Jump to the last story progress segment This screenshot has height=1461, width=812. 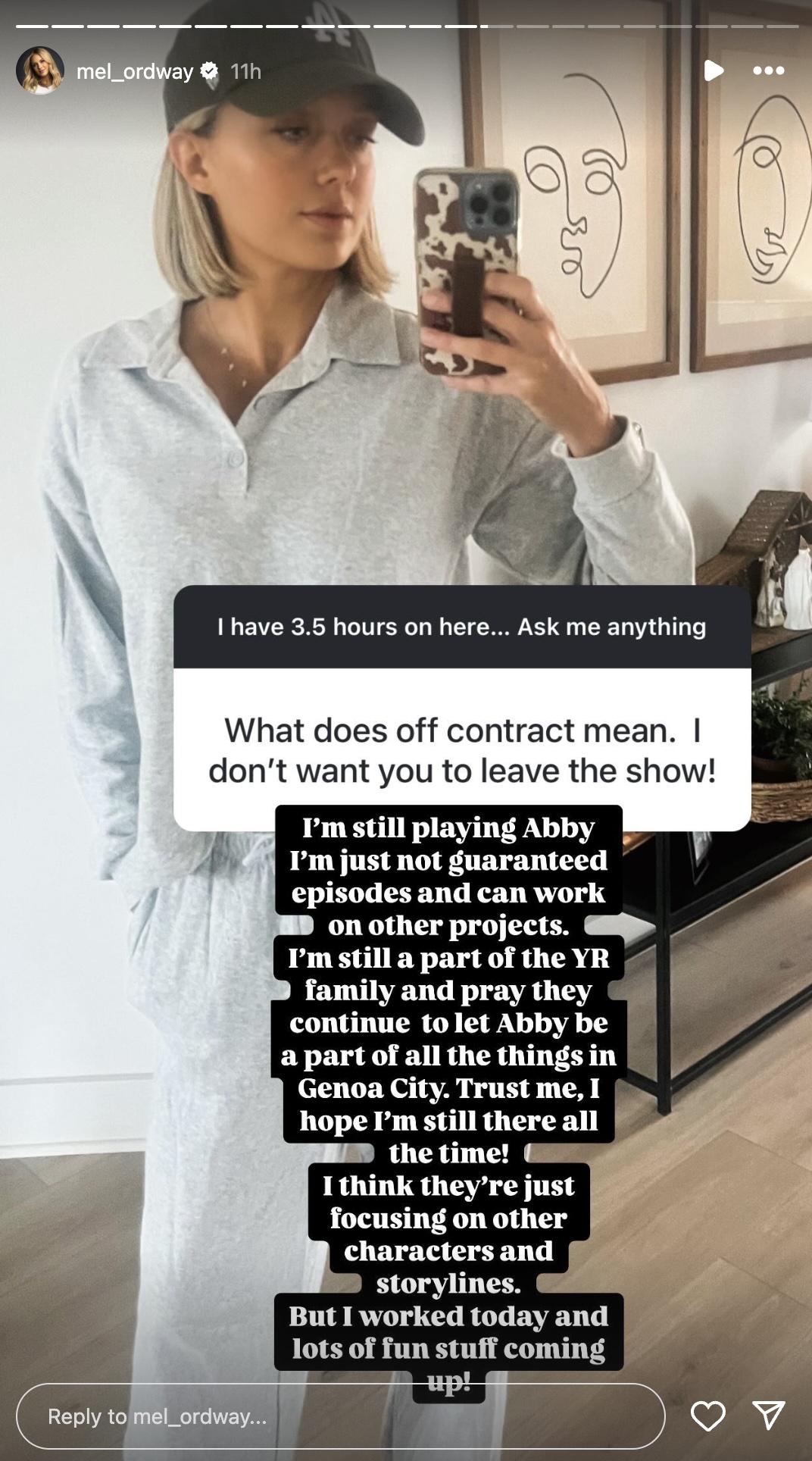pyautogui.click(x=783, y=27)
